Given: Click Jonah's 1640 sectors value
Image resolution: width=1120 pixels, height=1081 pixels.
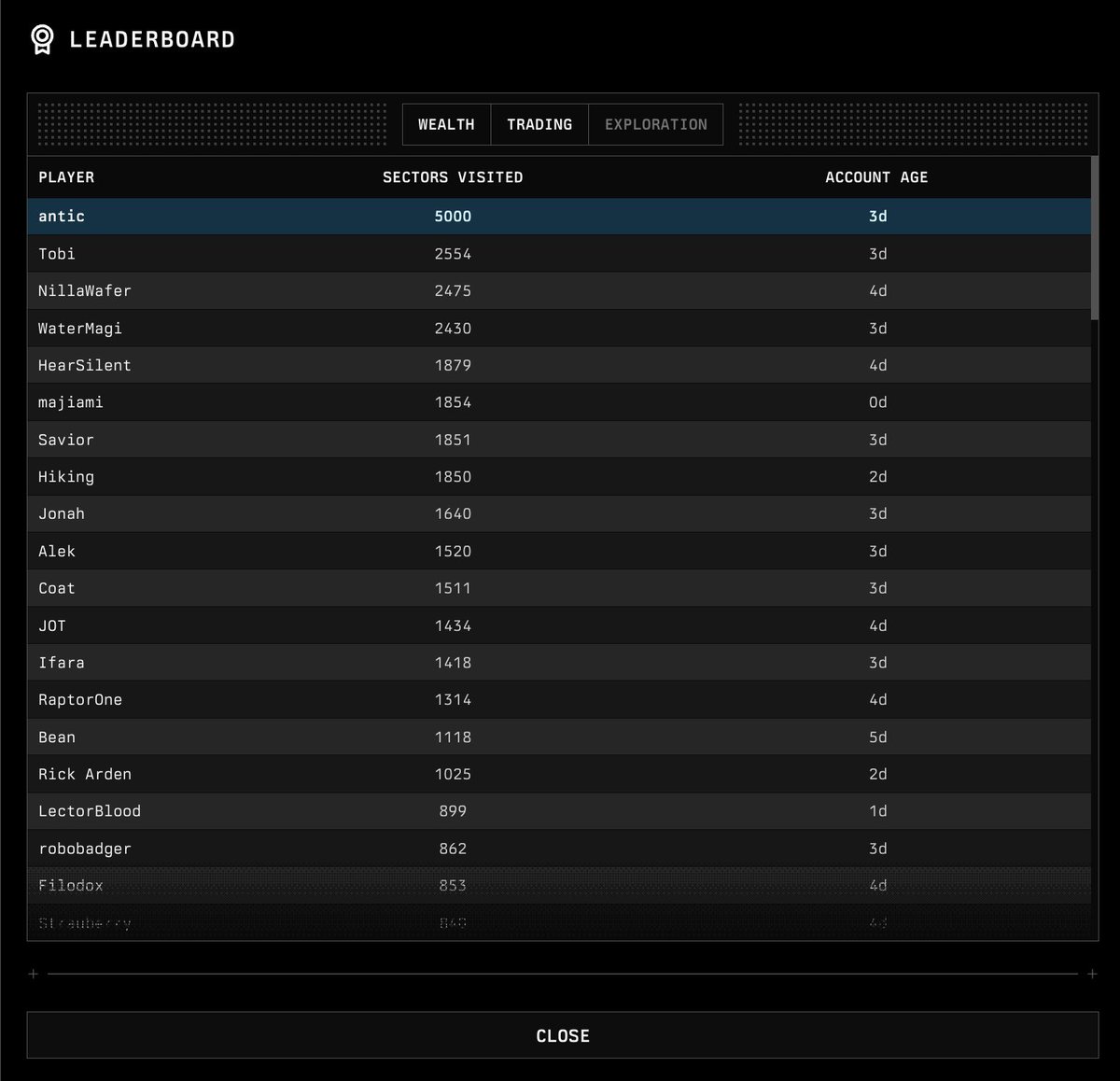Looking at the screenshot, I should [453, 513].
